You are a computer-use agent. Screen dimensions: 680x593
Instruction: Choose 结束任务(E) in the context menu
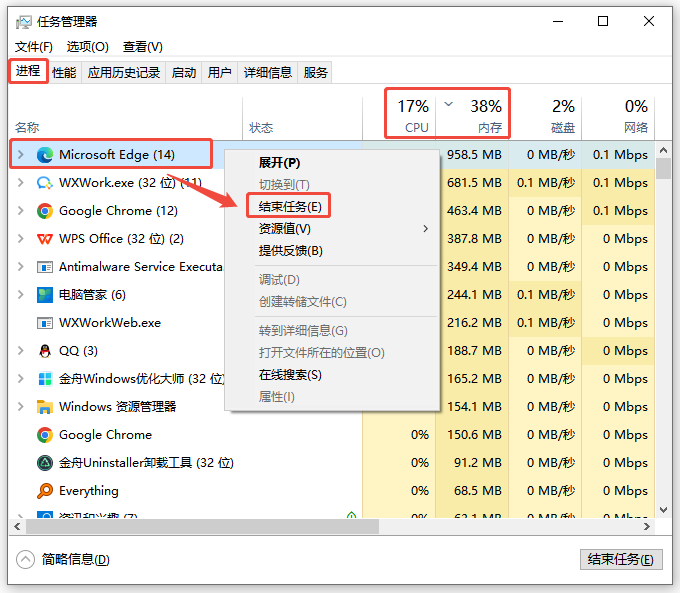point(332,206)
